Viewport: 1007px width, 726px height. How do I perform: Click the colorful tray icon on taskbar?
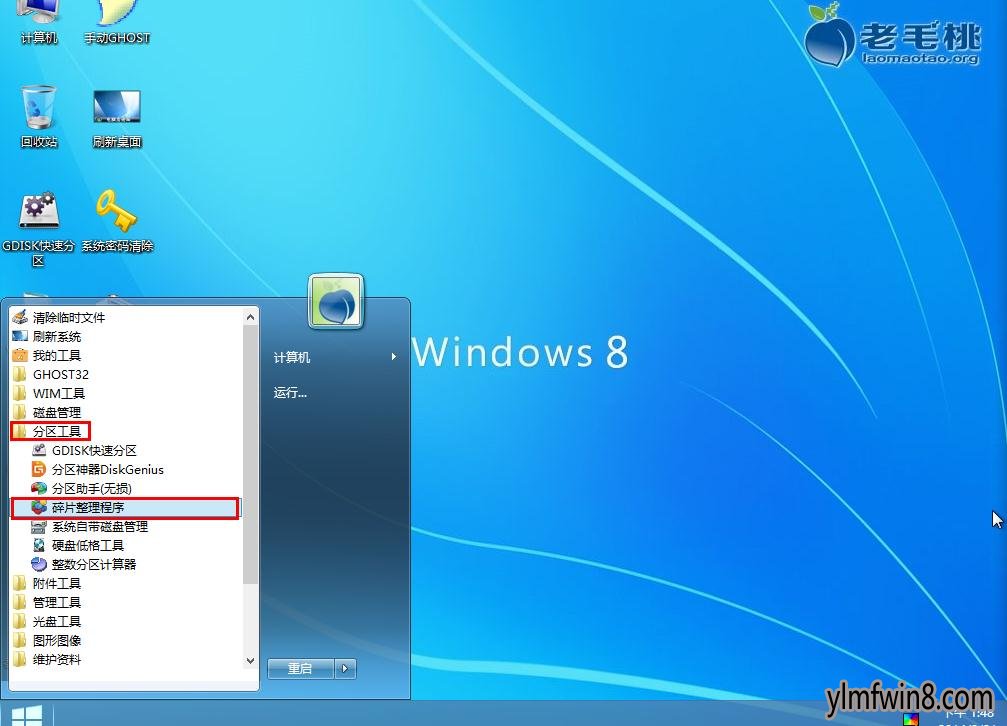[x=911, y=720]
